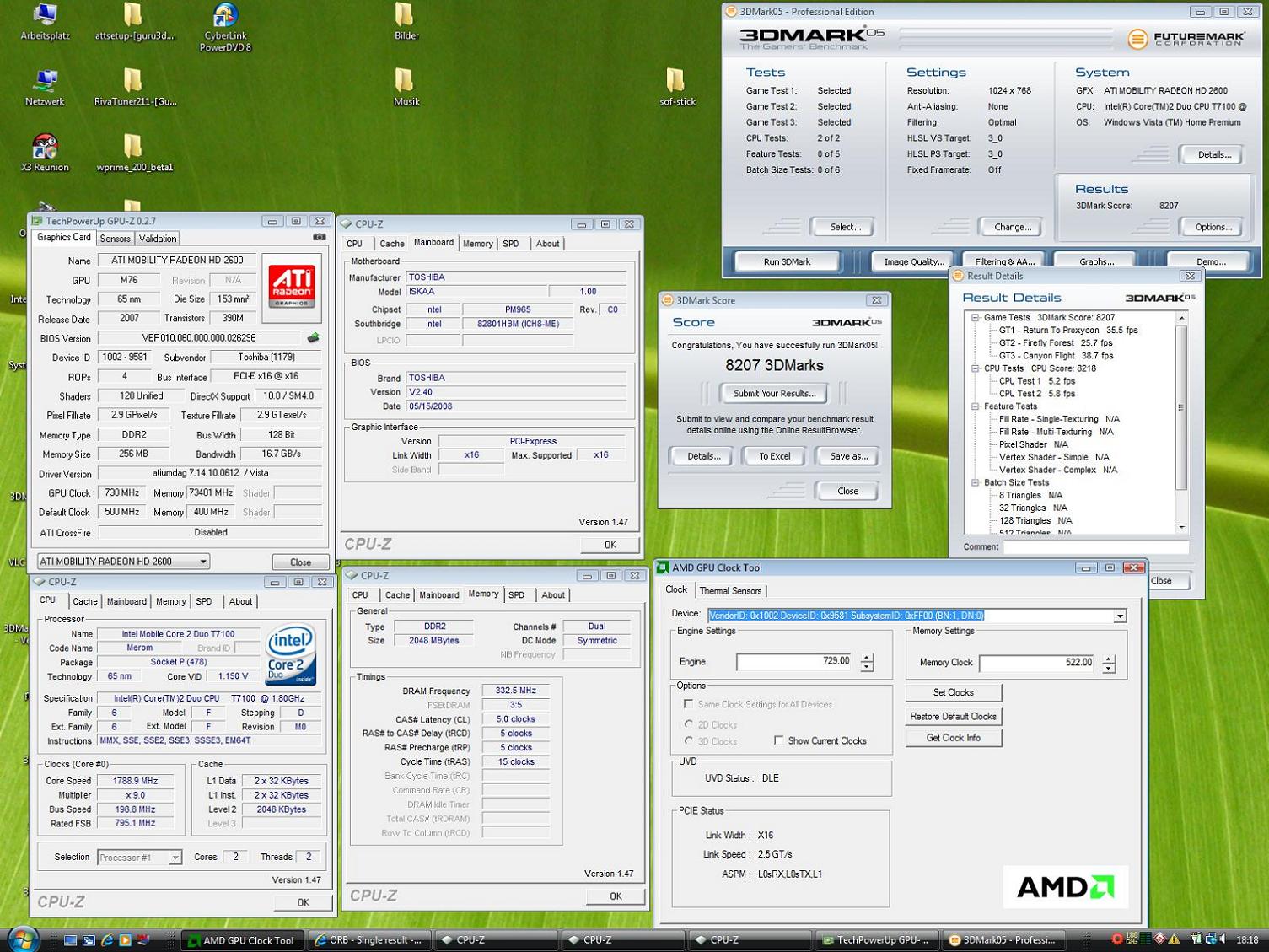This screenshot has height=952, width=1269.
Task: Click the Memory Clock input field
Action: [x=1038, y=663]
